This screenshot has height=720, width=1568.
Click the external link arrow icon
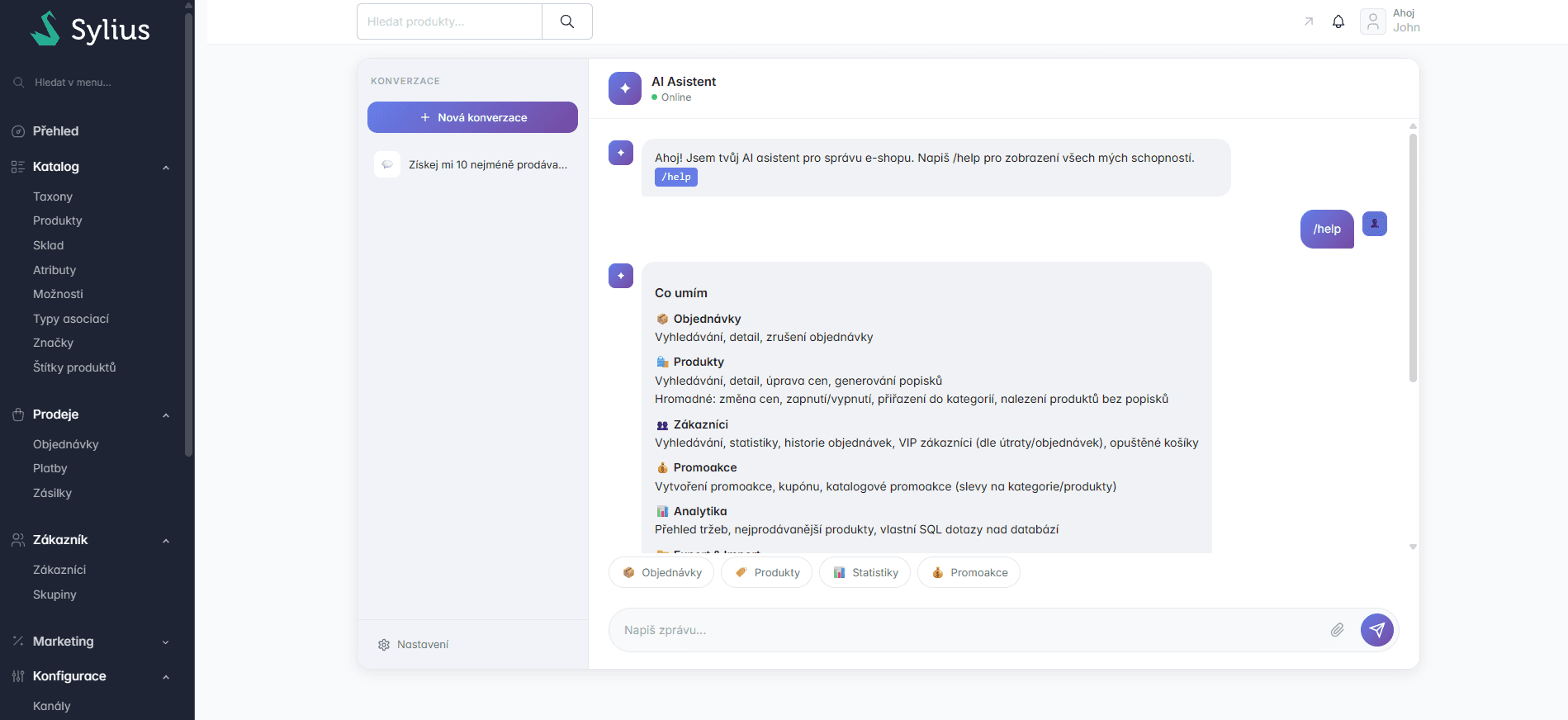(x=1309, y=21)
